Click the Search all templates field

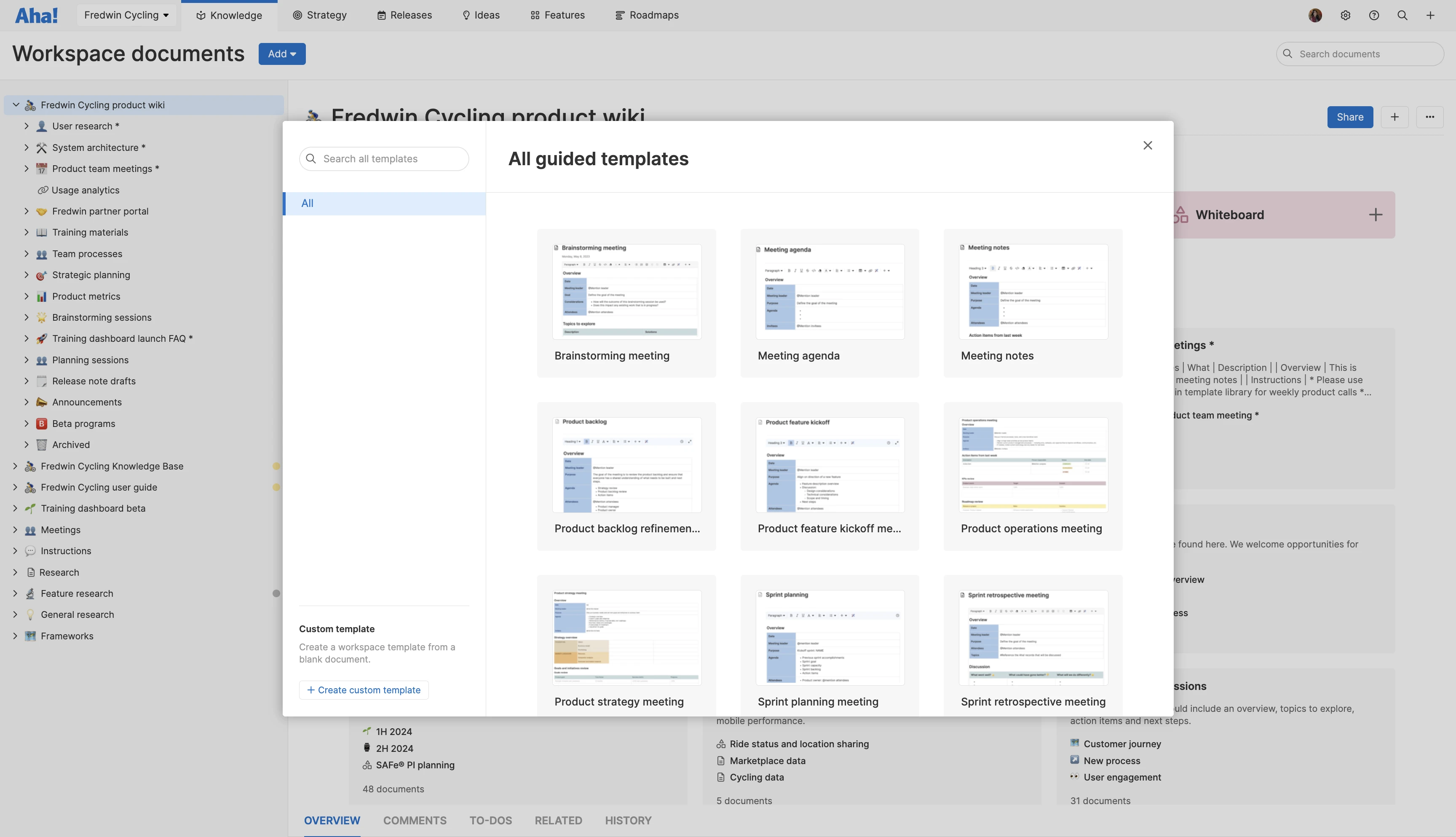pyautogui.click(x=384, y=158)
